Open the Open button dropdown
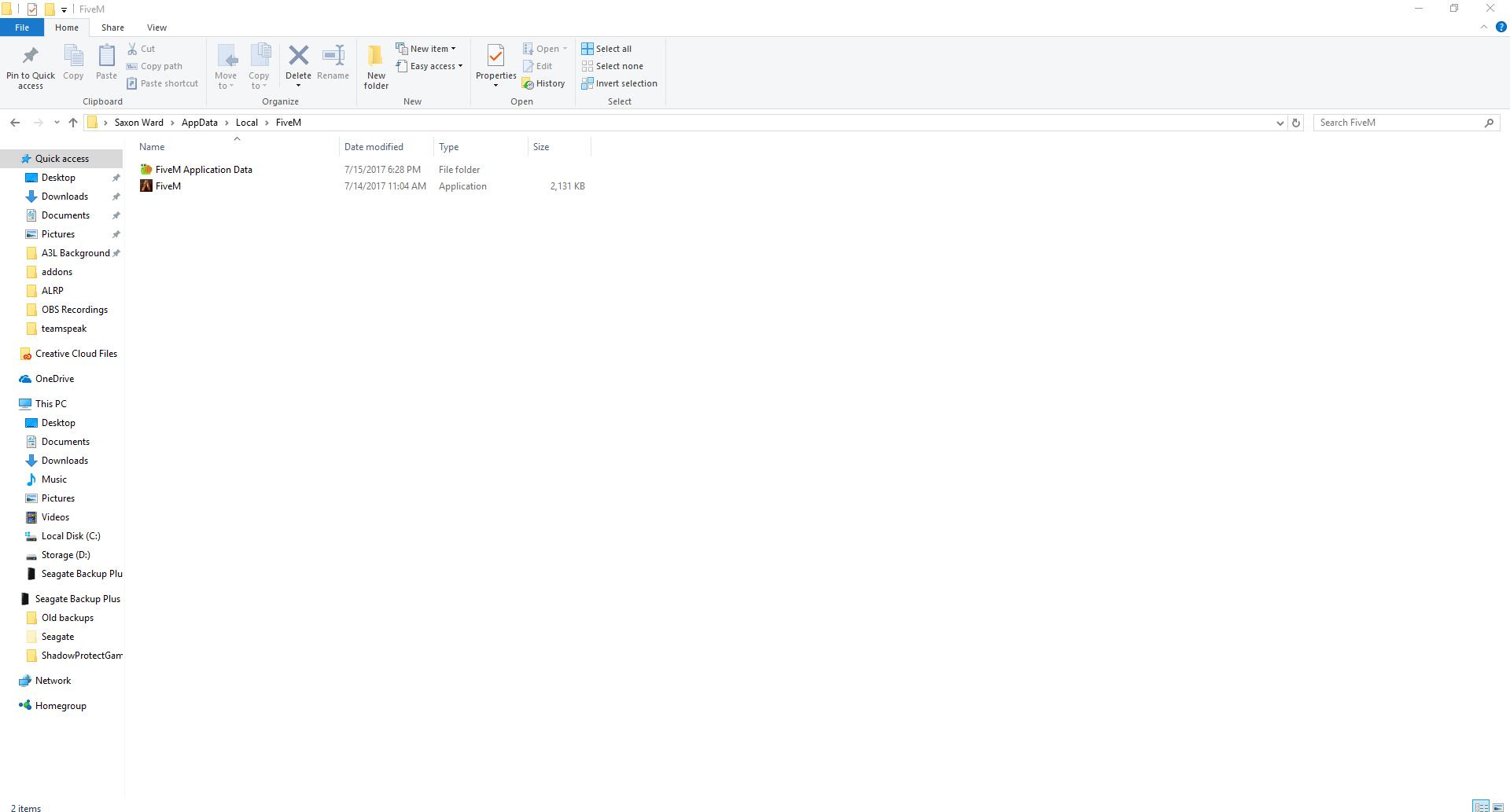The height and width of the screenshot is (812, 1510). click(565, 49)
